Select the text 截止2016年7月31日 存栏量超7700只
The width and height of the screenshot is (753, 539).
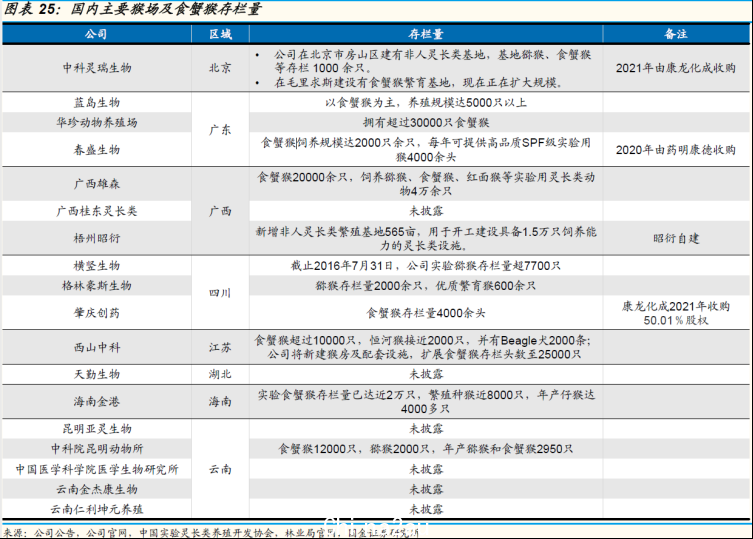[x=426, y=265]
